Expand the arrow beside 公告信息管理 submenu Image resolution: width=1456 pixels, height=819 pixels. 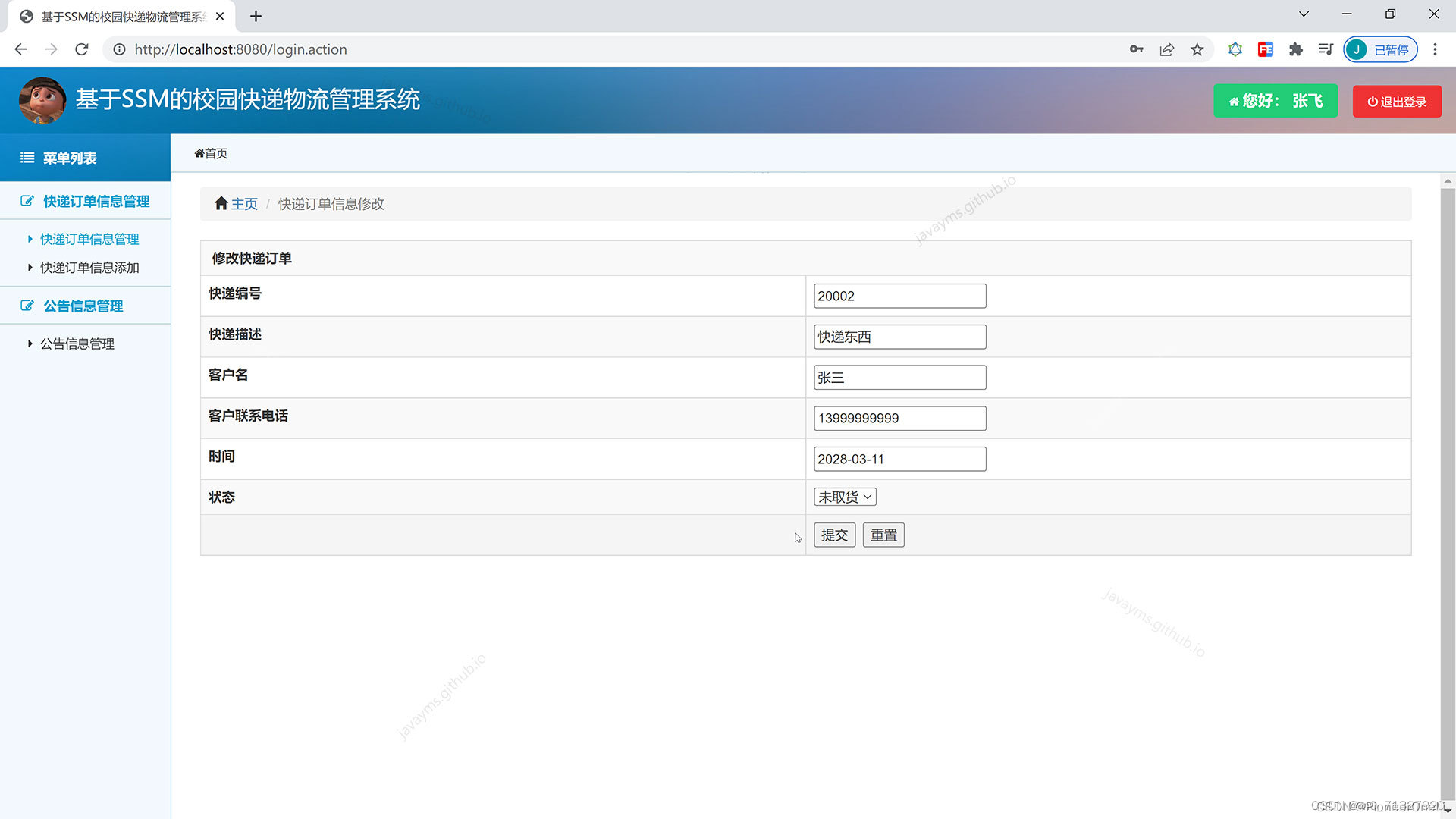click(x=30, y=343)
